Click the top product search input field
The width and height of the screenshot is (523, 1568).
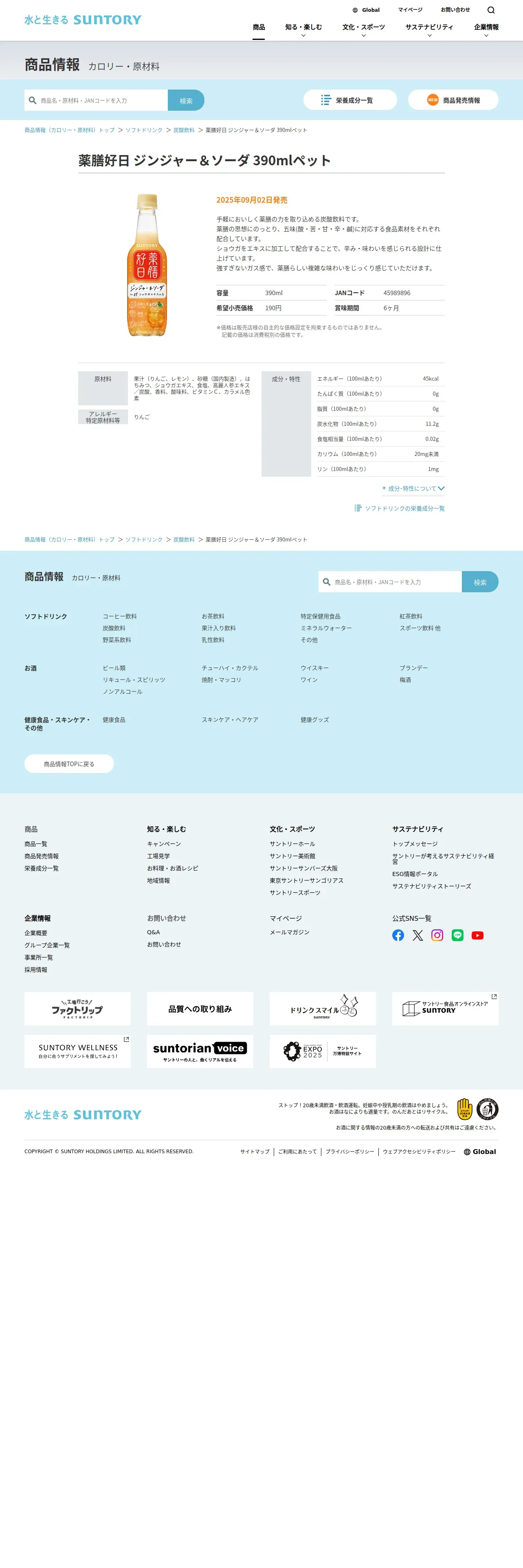click(x=96, y=101)
